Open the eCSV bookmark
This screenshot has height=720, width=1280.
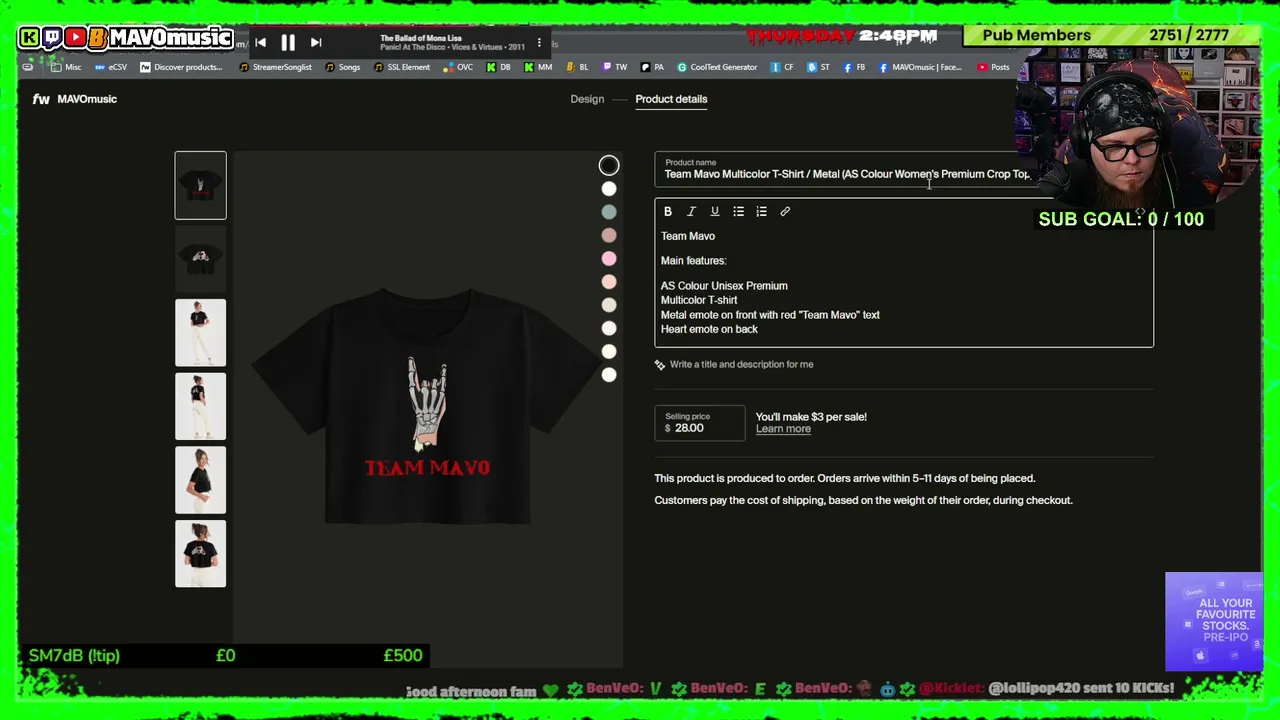click(111, 67)
